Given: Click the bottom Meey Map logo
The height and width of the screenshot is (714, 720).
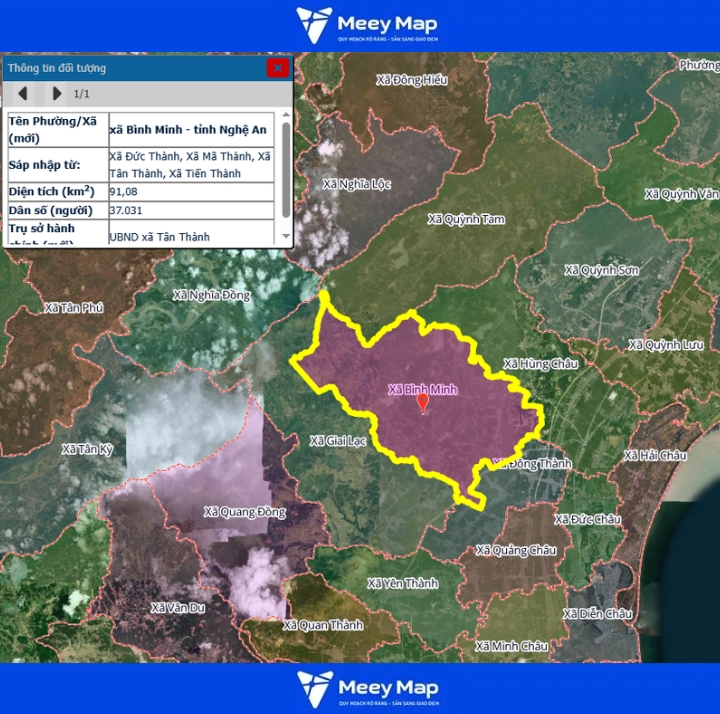Looking at the screenshot, I should pyautogui.click(x=367, y=688).
